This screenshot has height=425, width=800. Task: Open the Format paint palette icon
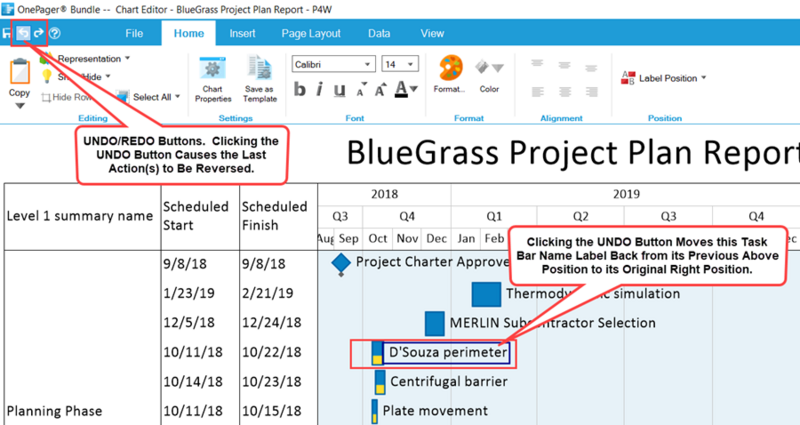pyautogui.click(x=451, y=68)
